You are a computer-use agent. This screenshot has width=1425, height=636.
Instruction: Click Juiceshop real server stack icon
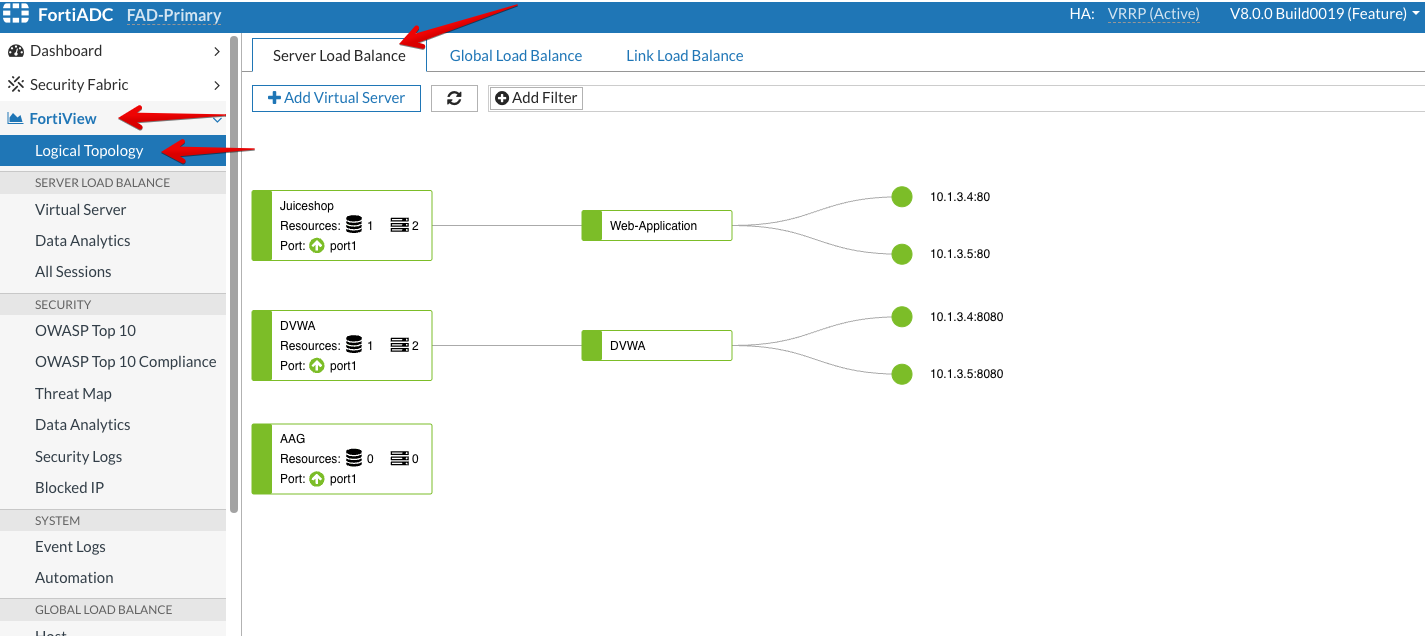[x=400, y=225]
